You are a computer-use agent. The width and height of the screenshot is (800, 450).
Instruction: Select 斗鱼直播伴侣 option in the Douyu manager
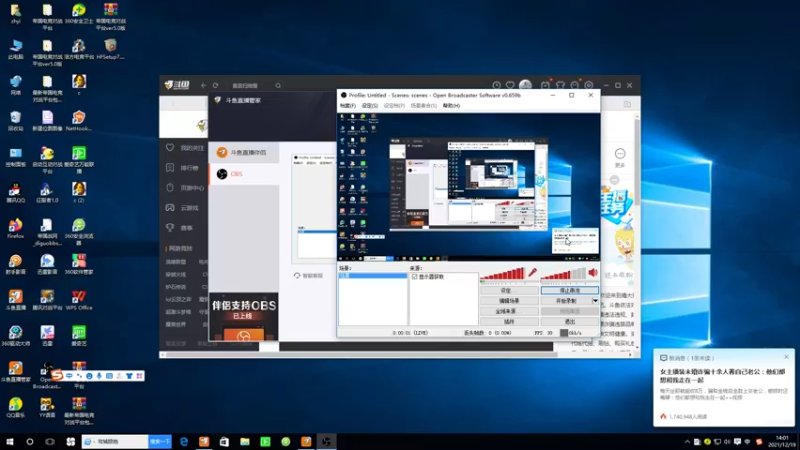244,153
